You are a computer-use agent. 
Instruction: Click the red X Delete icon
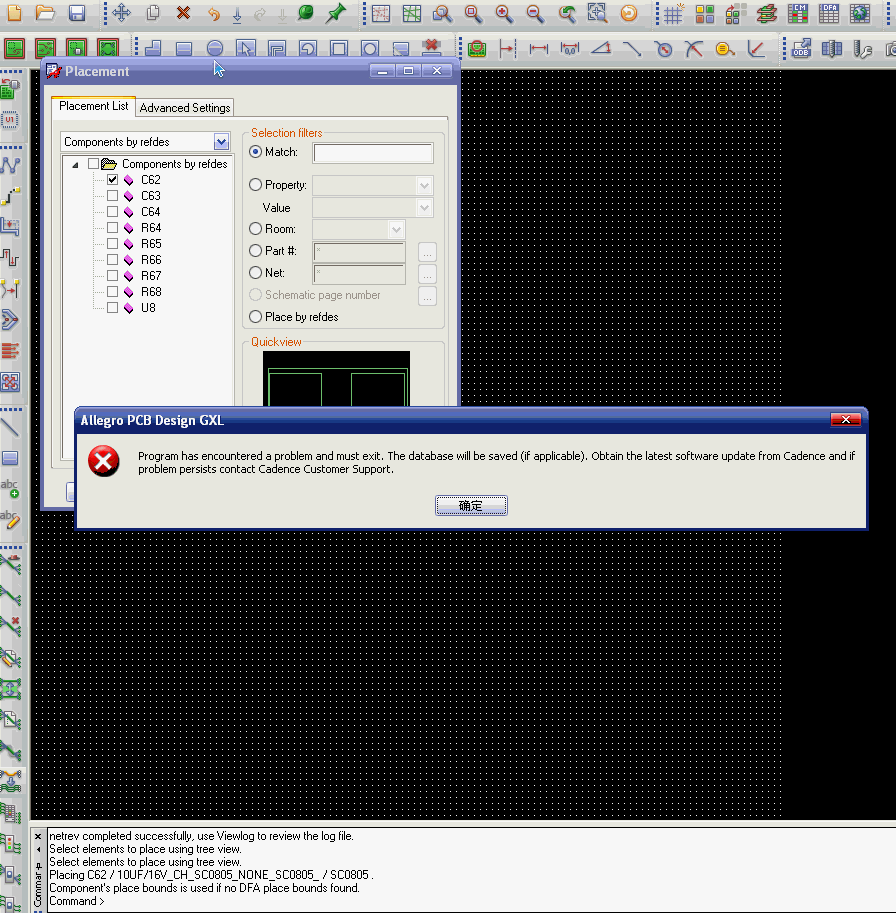tap(183, 12)
